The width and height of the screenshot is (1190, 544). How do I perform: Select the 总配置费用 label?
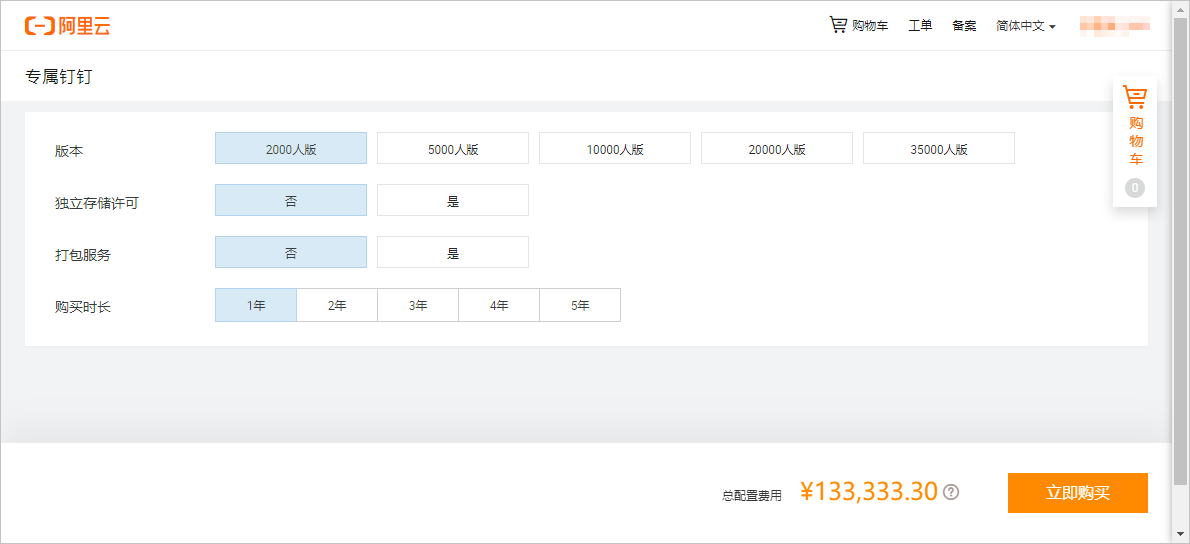[751, 496]
